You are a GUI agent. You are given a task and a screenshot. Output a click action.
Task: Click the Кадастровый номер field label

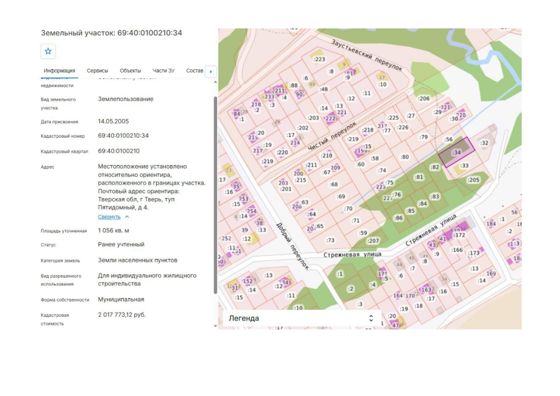[x=63, y=136]
